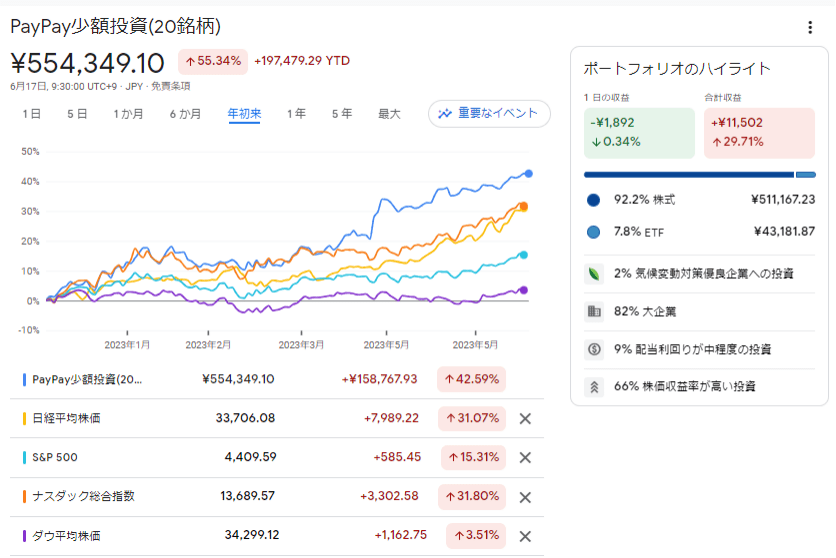Switch chart to 6か月 range

(185, 114)
